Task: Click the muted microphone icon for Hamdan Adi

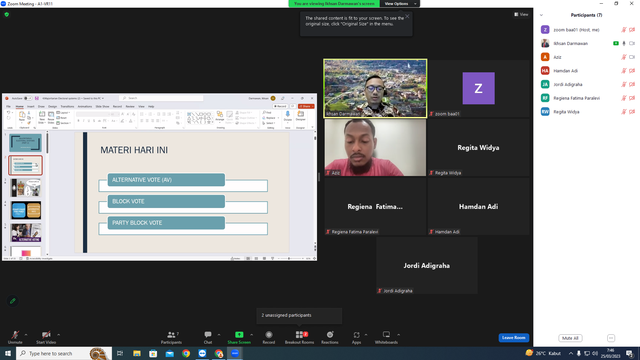Action: coord(624,71)
